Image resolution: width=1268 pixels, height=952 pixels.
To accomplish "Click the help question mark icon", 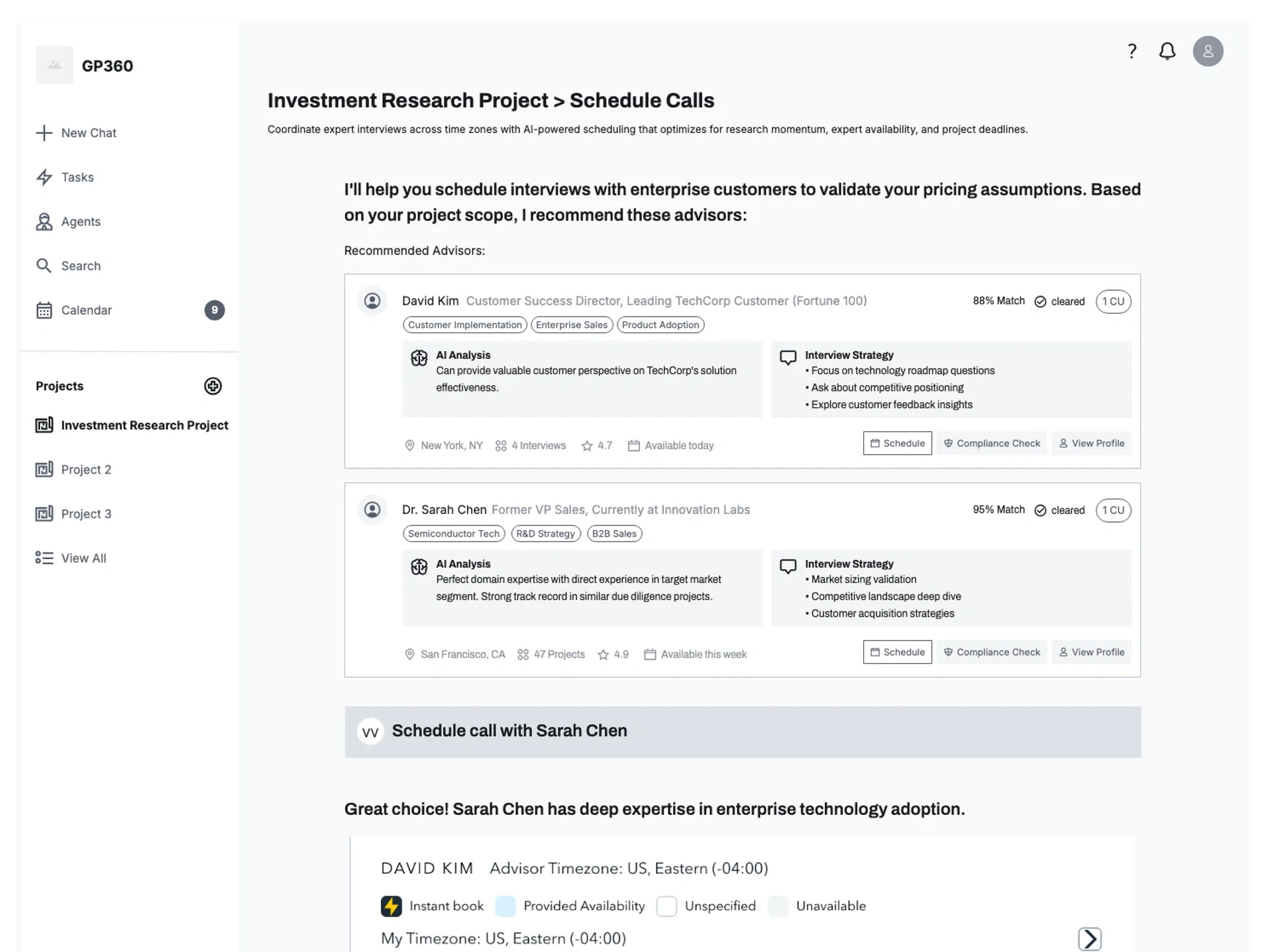I will (x=1132, y=51).
